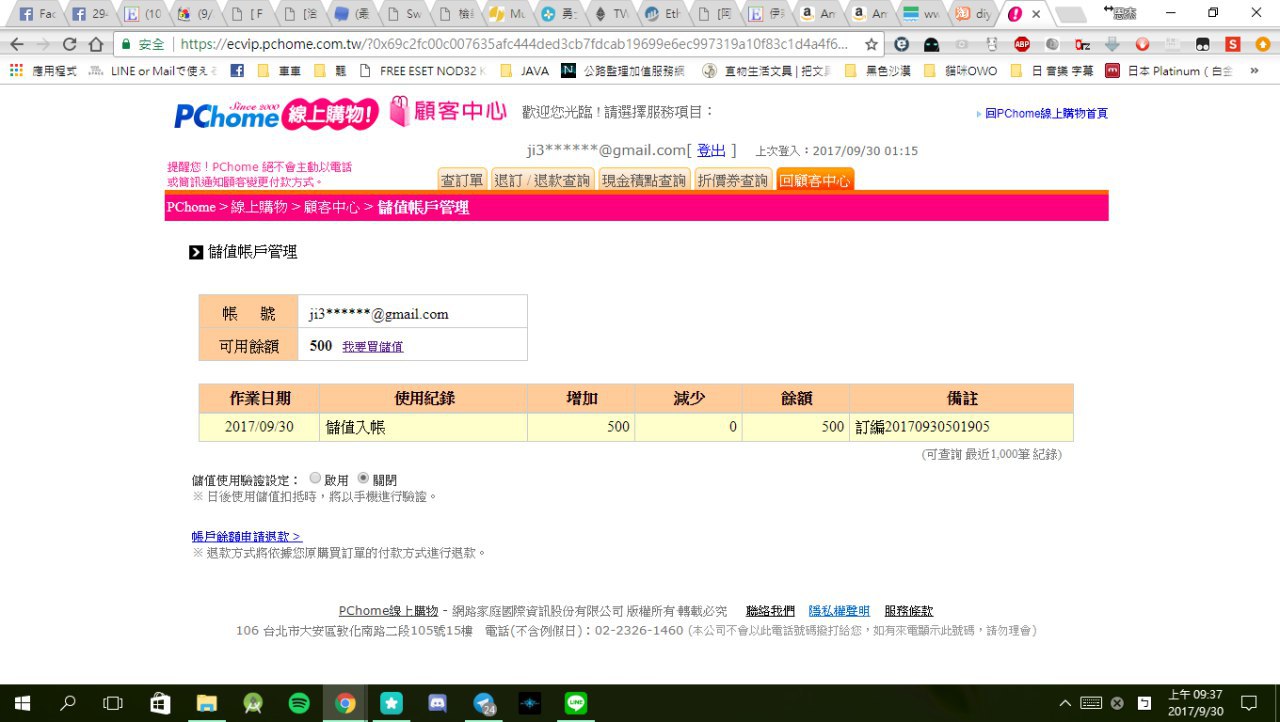Open Discord from the taskbar
The height and width of the screenshot is (722, 1280).
point(438,703)
